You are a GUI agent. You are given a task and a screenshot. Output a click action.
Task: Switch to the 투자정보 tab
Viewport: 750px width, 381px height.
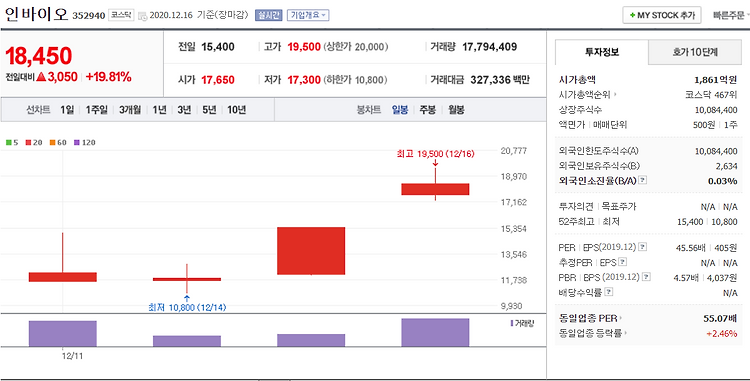click(602, 52)
